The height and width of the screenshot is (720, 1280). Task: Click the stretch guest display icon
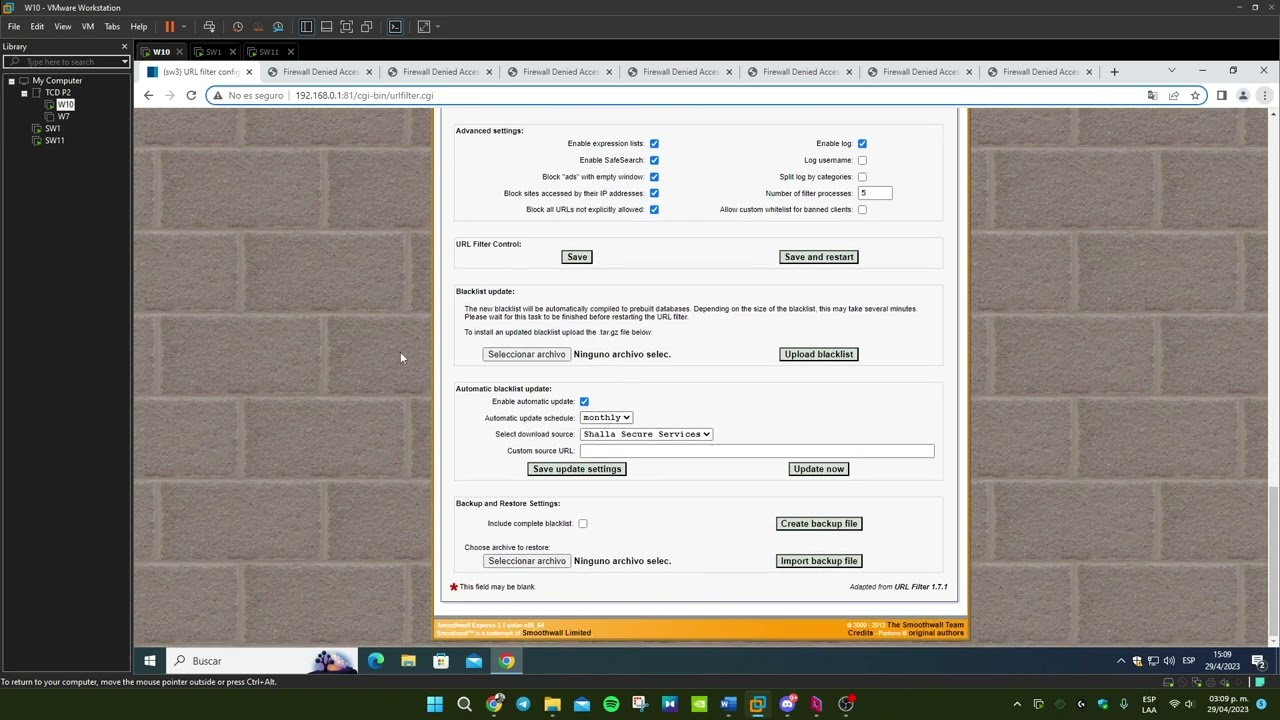click(424, 27)
